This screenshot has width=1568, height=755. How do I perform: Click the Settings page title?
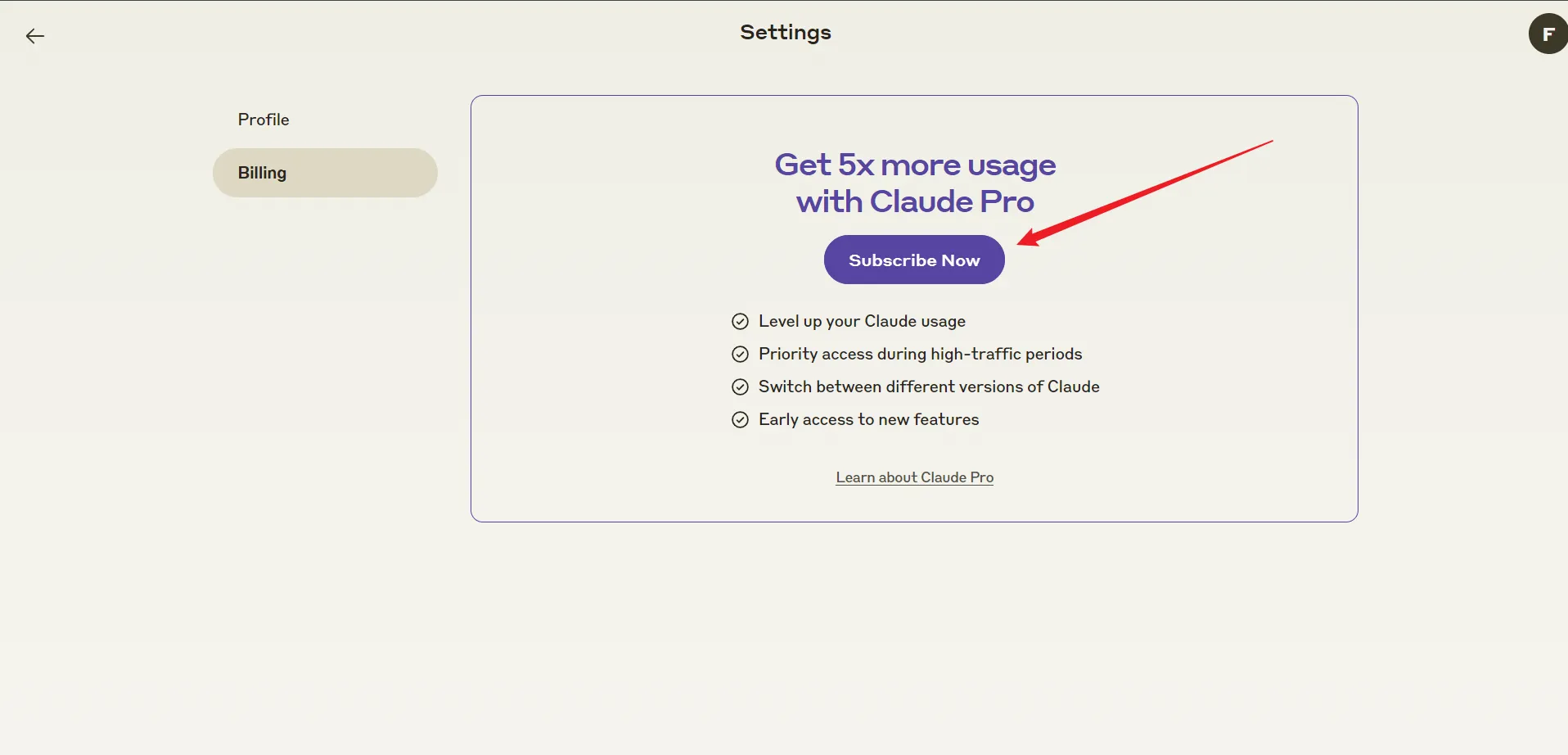pyautogui.click(x=786, y=33)
